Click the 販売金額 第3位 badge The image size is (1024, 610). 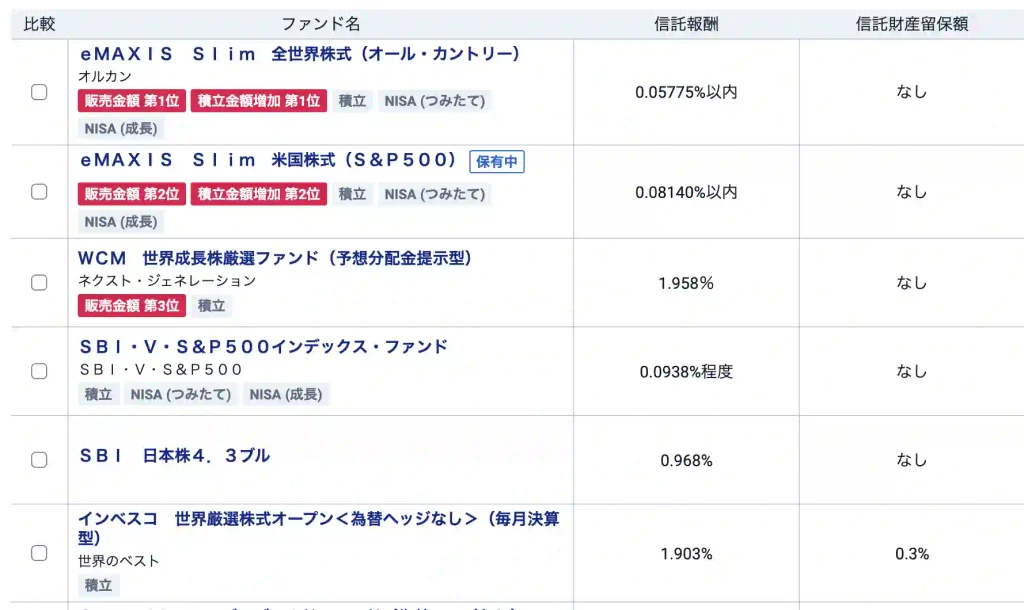(132, 306)
